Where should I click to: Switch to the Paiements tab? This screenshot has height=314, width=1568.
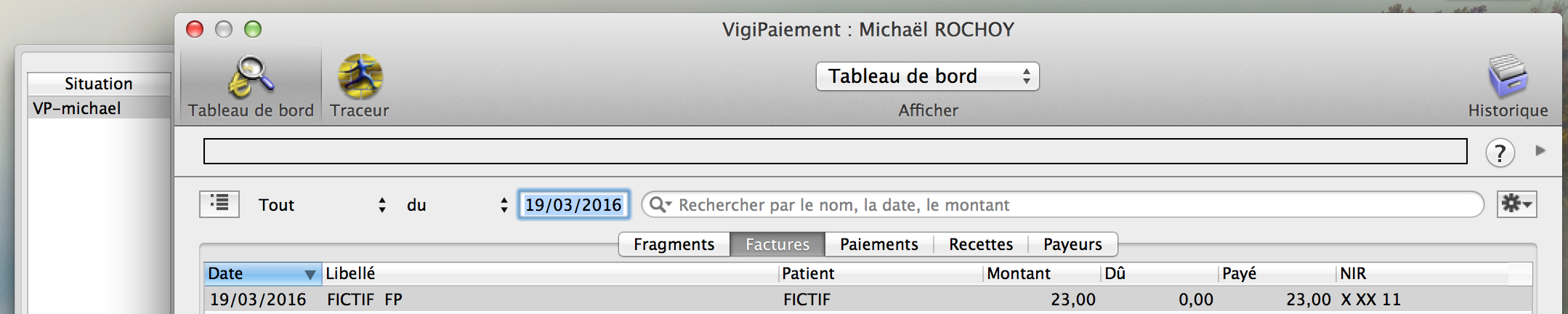click(x=879, y=244)
